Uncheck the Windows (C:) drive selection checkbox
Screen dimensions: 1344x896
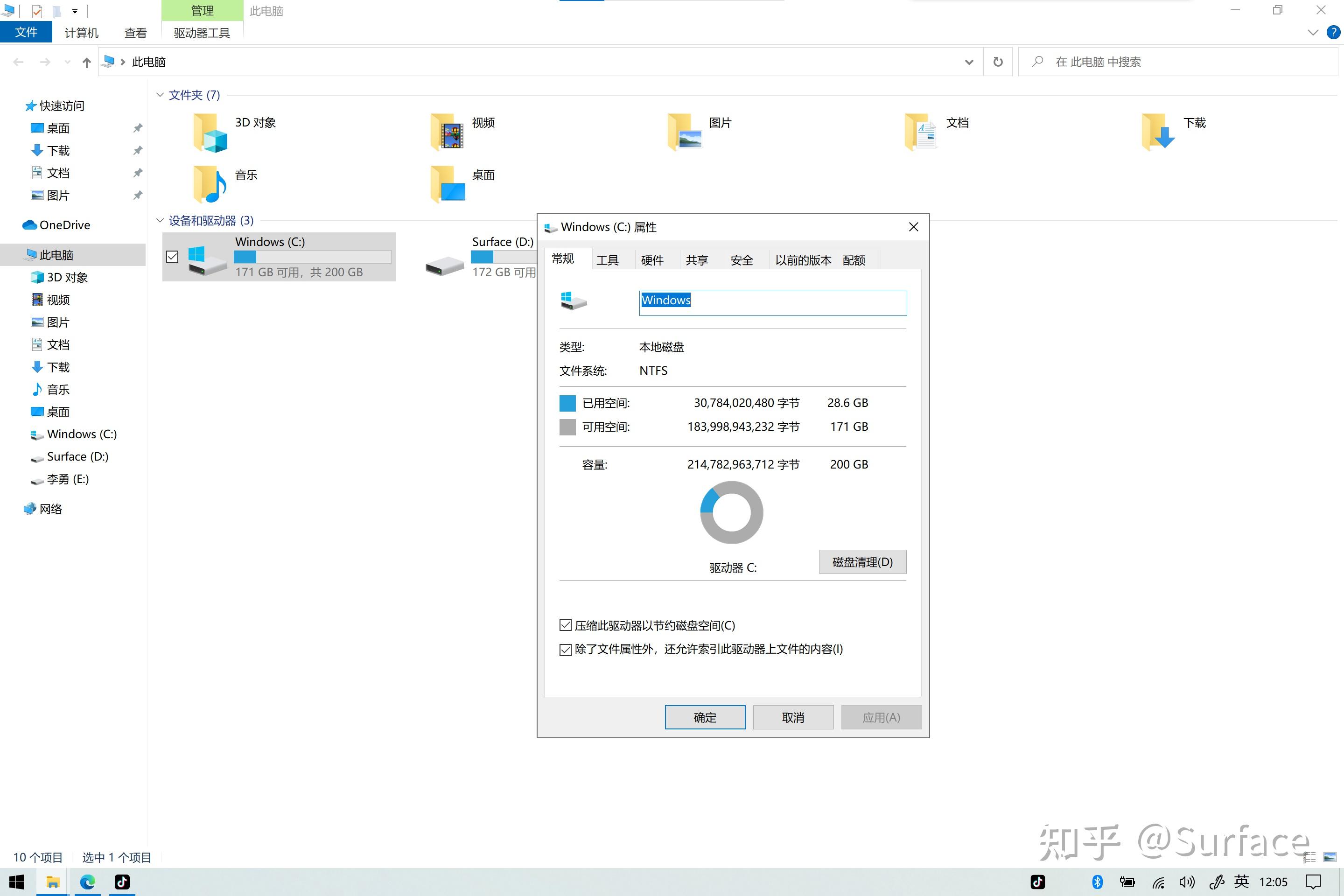172,257
